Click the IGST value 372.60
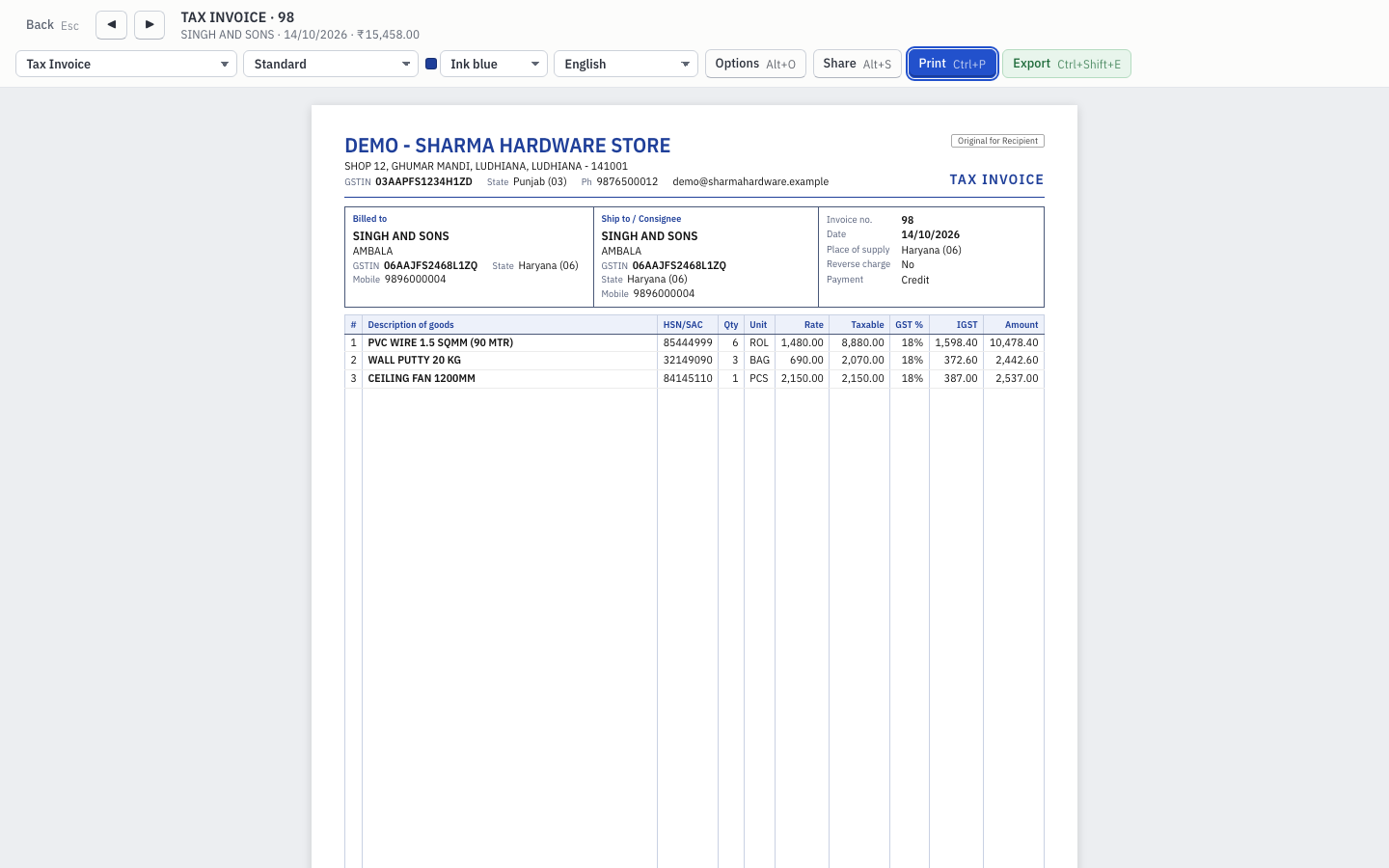 coord(960,360)
